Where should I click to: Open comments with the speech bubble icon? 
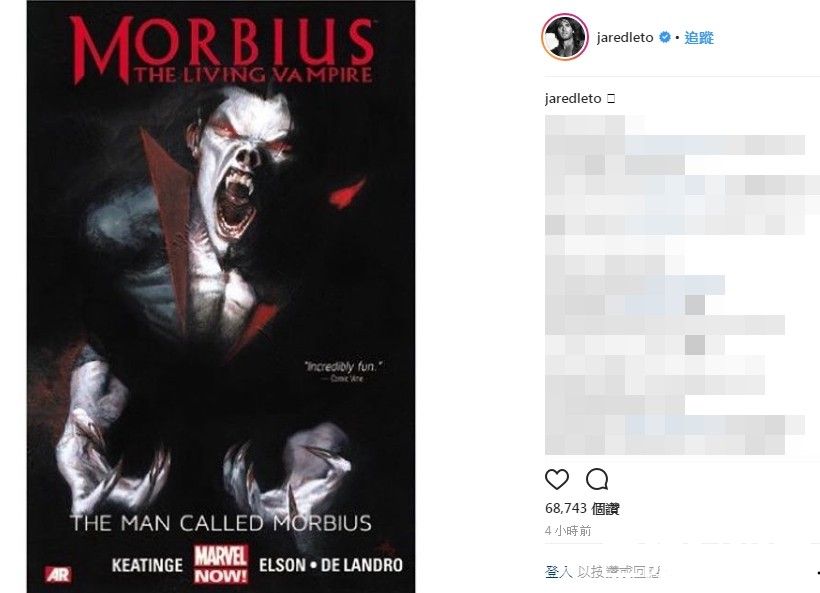point(597,479)
